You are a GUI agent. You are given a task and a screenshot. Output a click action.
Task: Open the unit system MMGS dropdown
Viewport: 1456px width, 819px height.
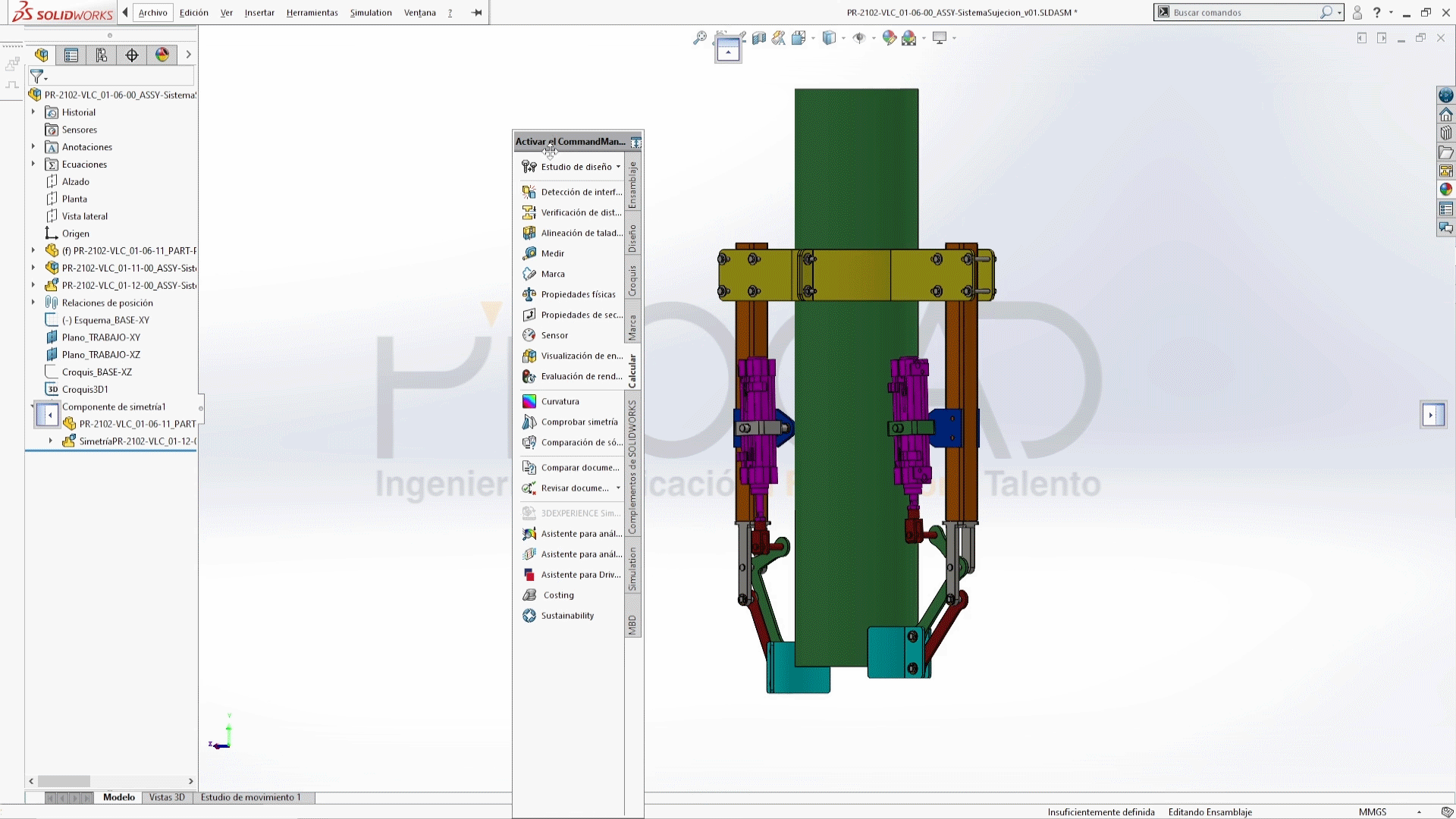point(1419,812)
